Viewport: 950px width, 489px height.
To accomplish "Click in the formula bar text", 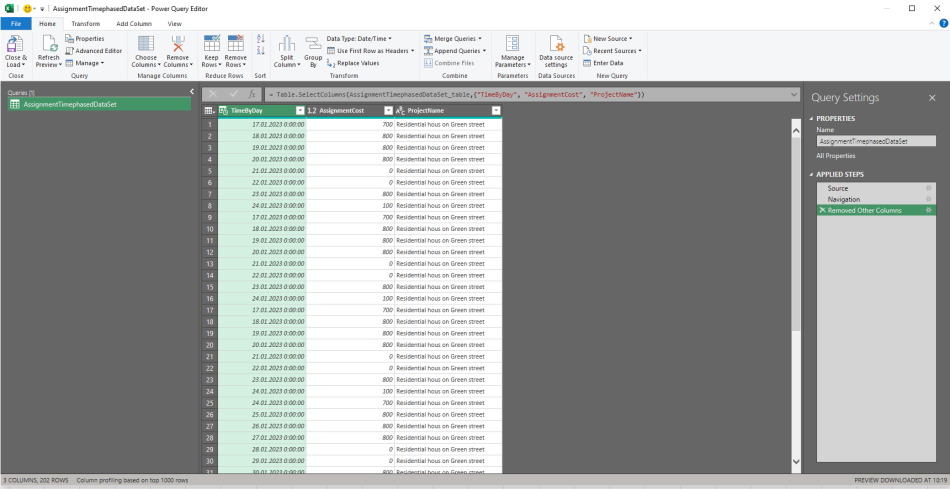I will (x=456, y=95).
